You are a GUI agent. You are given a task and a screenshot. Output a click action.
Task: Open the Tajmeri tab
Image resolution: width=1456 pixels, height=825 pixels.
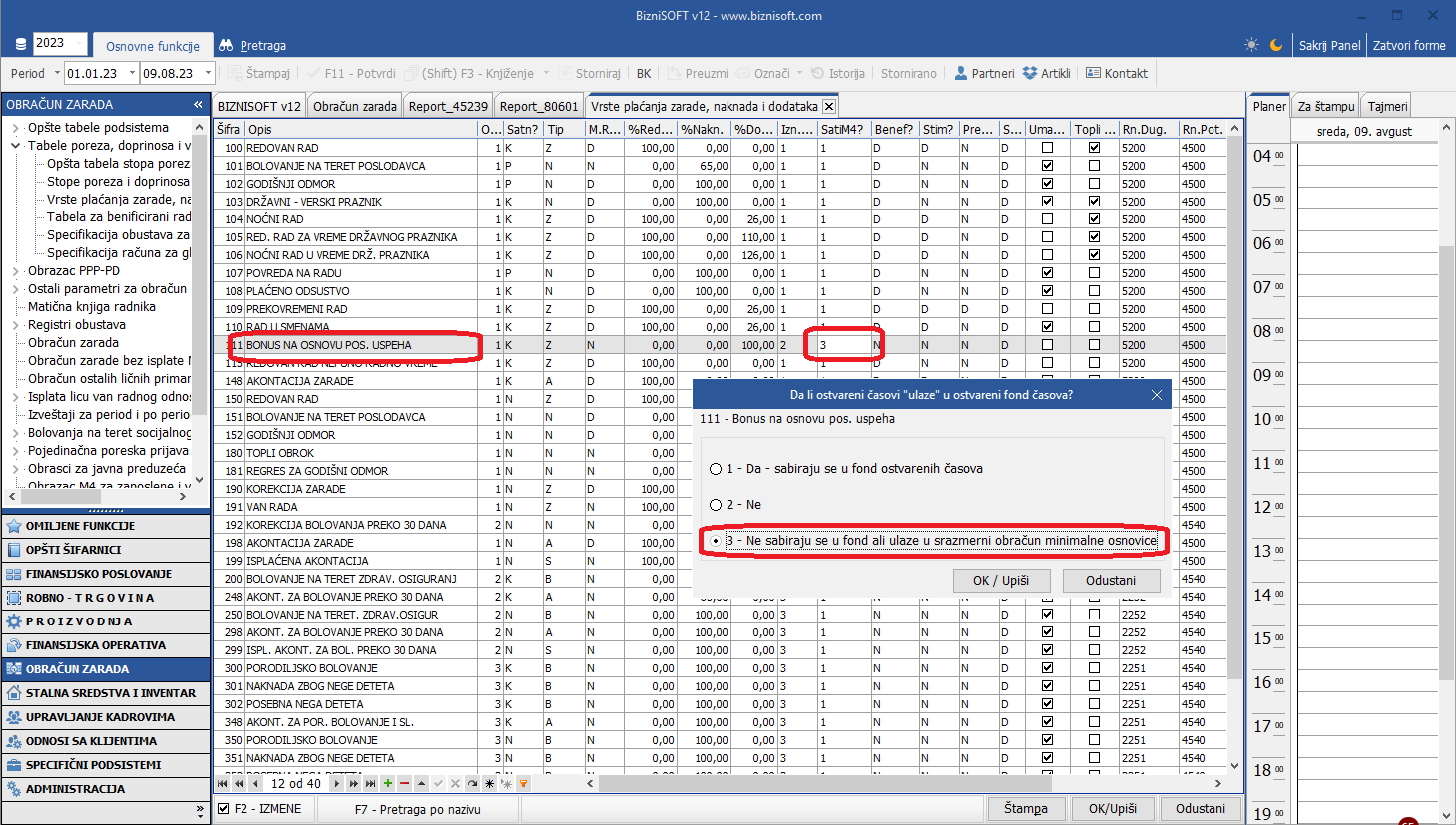click(1387, 106)
